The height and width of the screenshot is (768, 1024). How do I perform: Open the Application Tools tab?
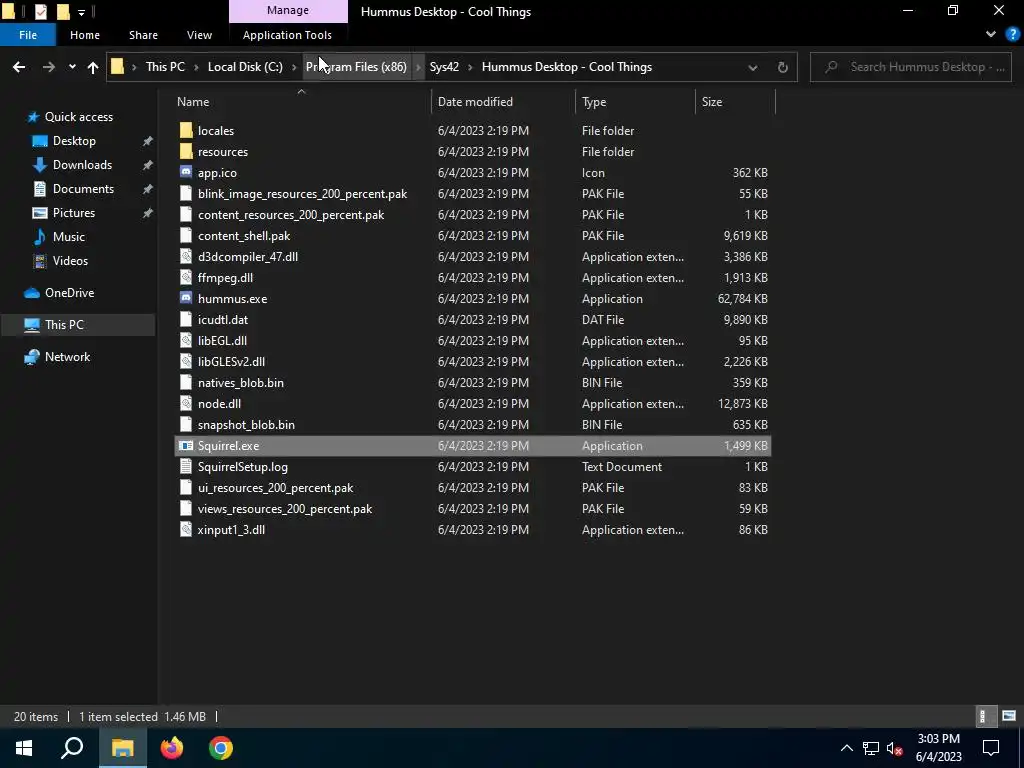(287, 35)
